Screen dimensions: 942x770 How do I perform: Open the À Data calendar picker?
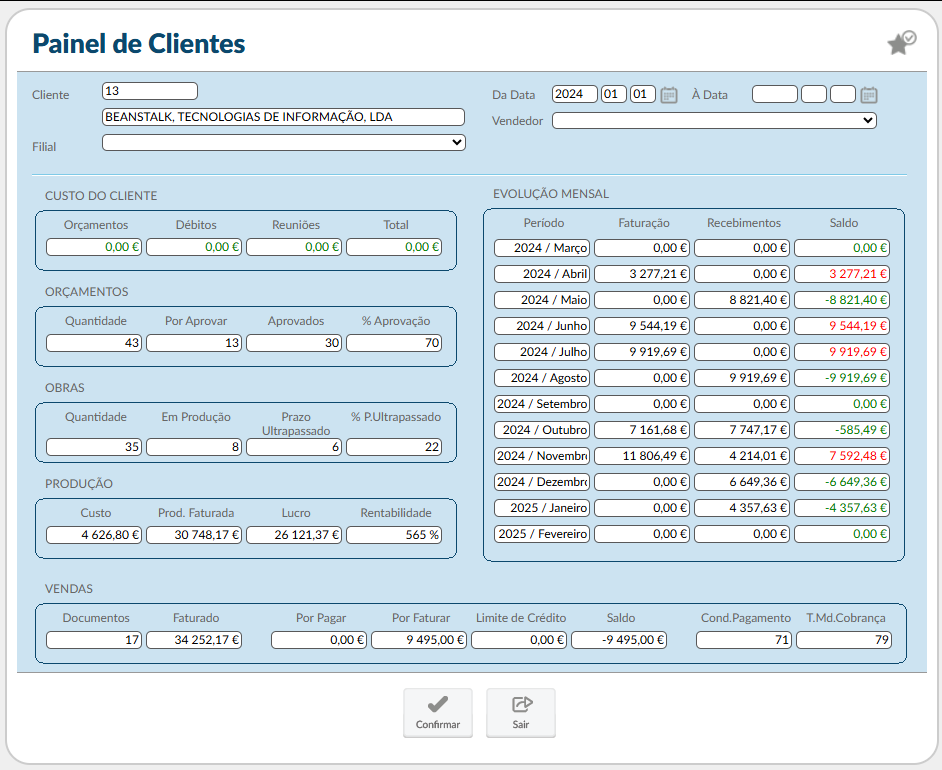pyautogui.click(x=869, y=95)
